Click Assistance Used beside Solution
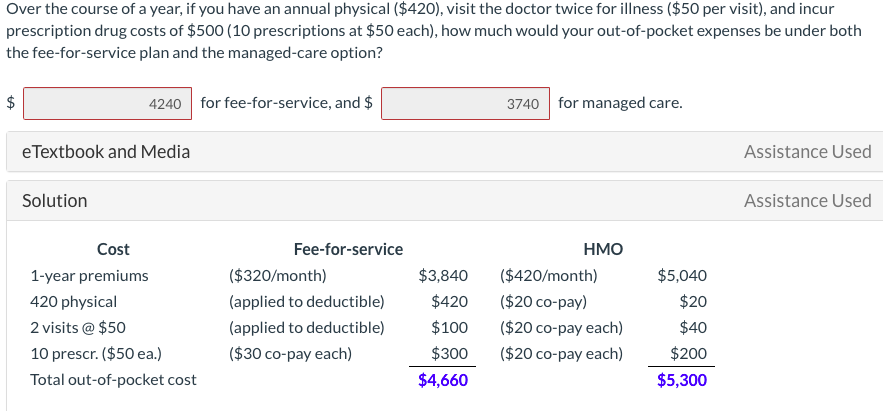883x411 pixels. point(807,201)
